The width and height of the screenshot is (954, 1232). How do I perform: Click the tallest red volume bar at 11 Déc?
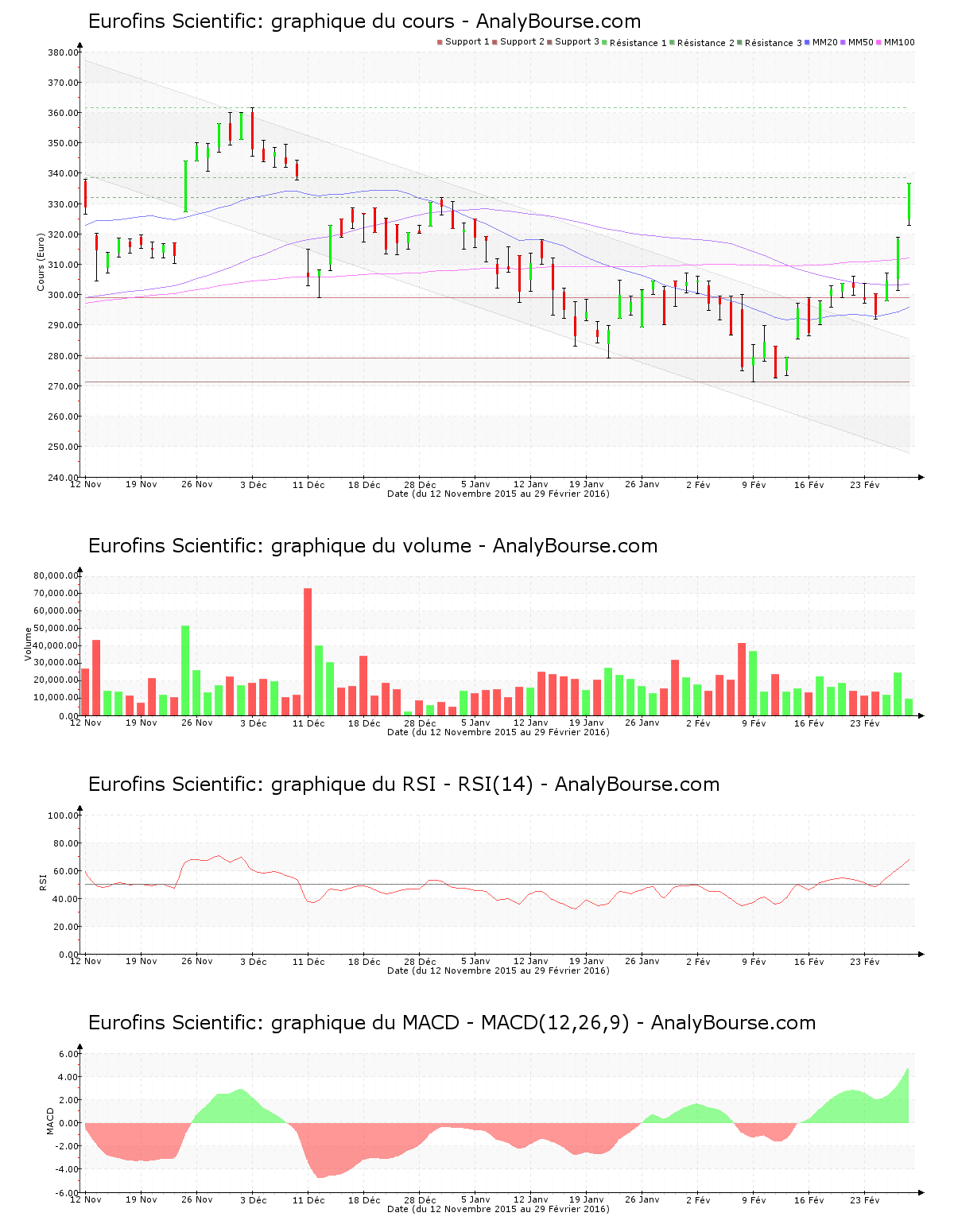pos(308,652)
